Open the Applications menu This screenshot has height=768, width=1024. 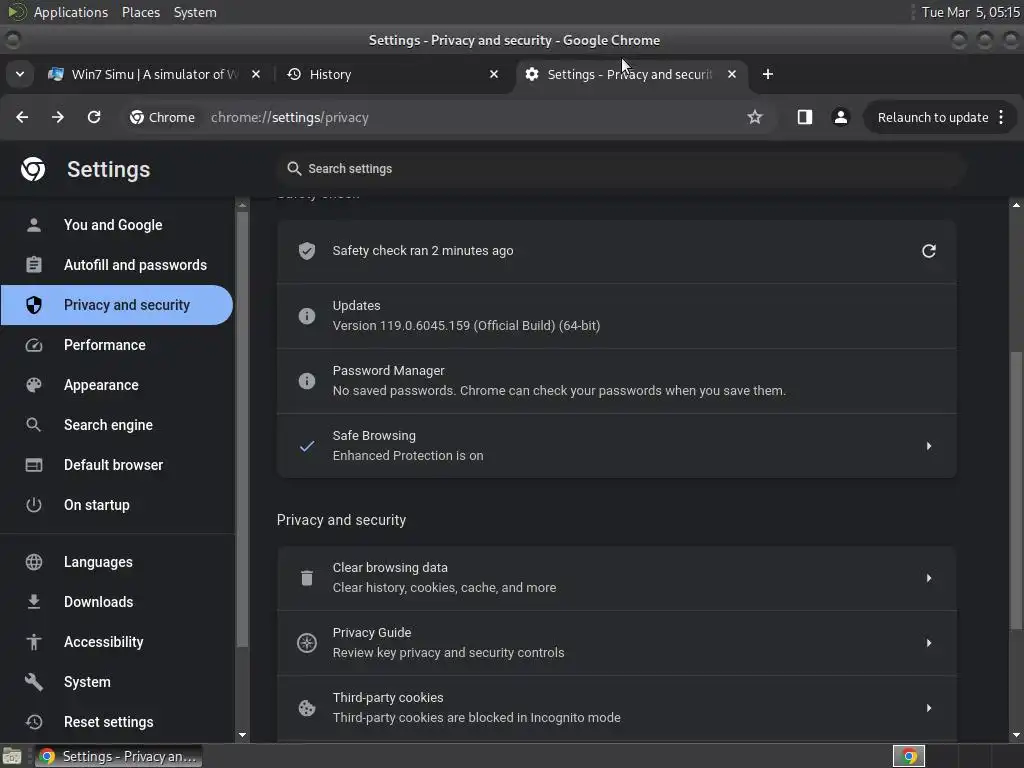(71, 12)
